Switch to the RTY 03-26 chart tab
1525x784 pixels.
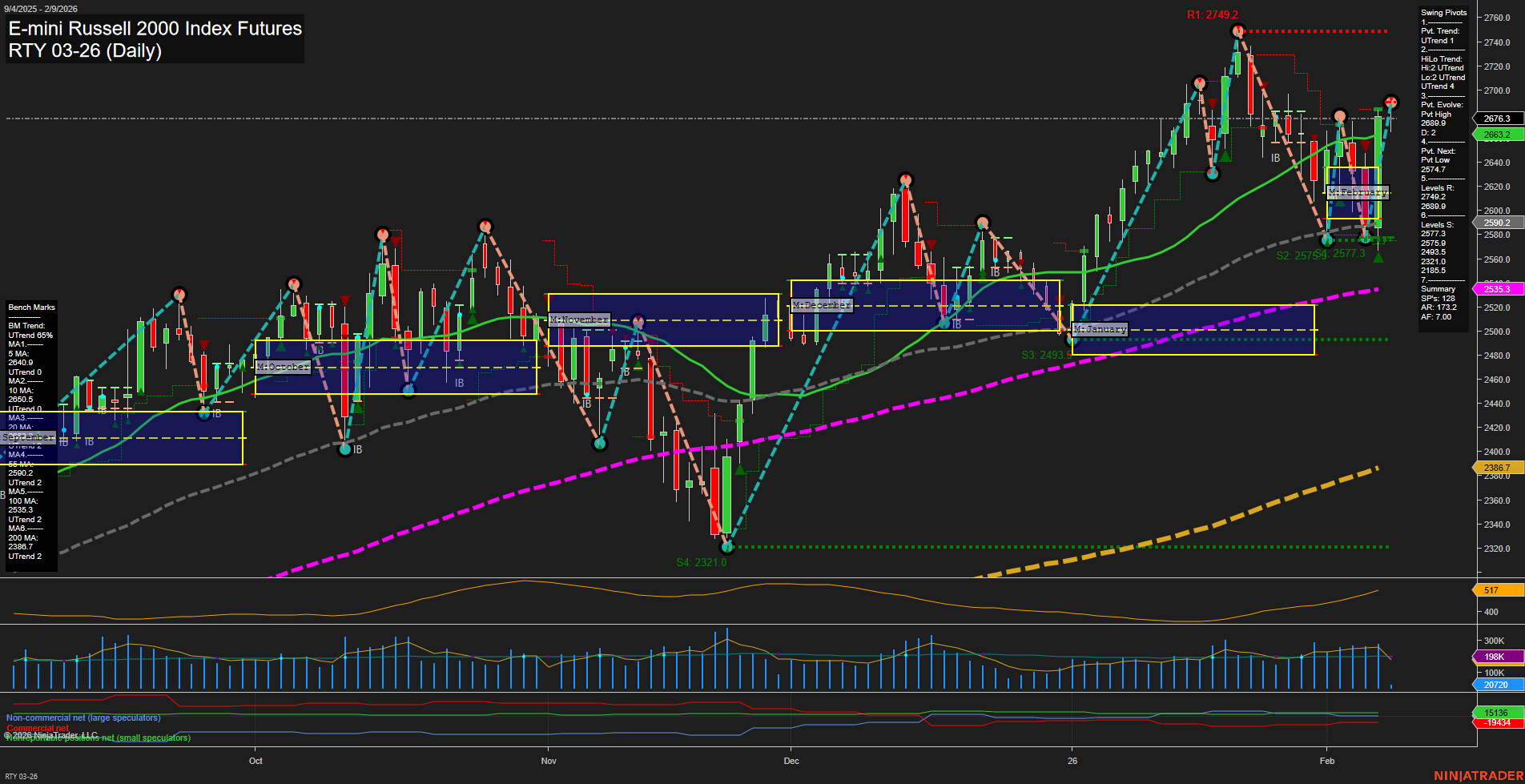point(22,775)
